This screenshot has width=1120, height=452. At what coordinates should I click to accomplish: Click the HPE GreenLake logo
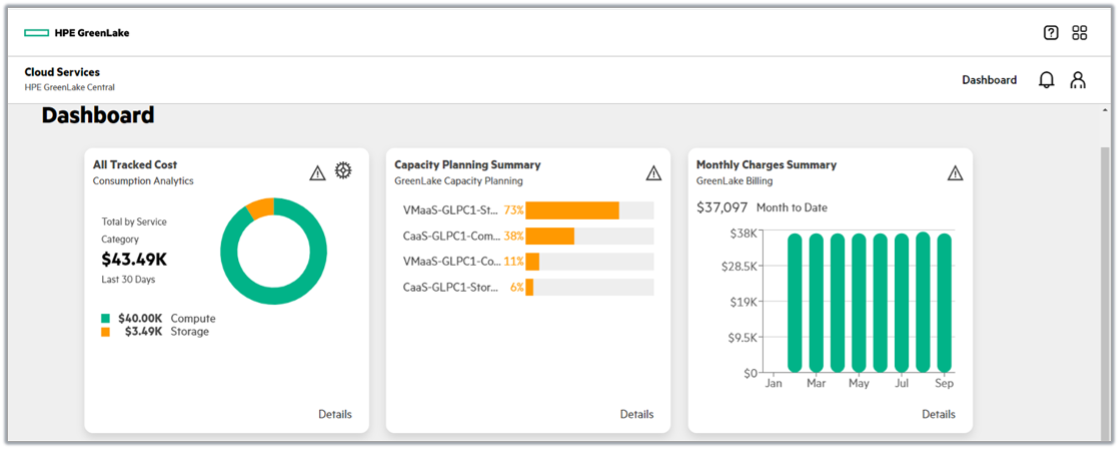(x=77, y=33)
